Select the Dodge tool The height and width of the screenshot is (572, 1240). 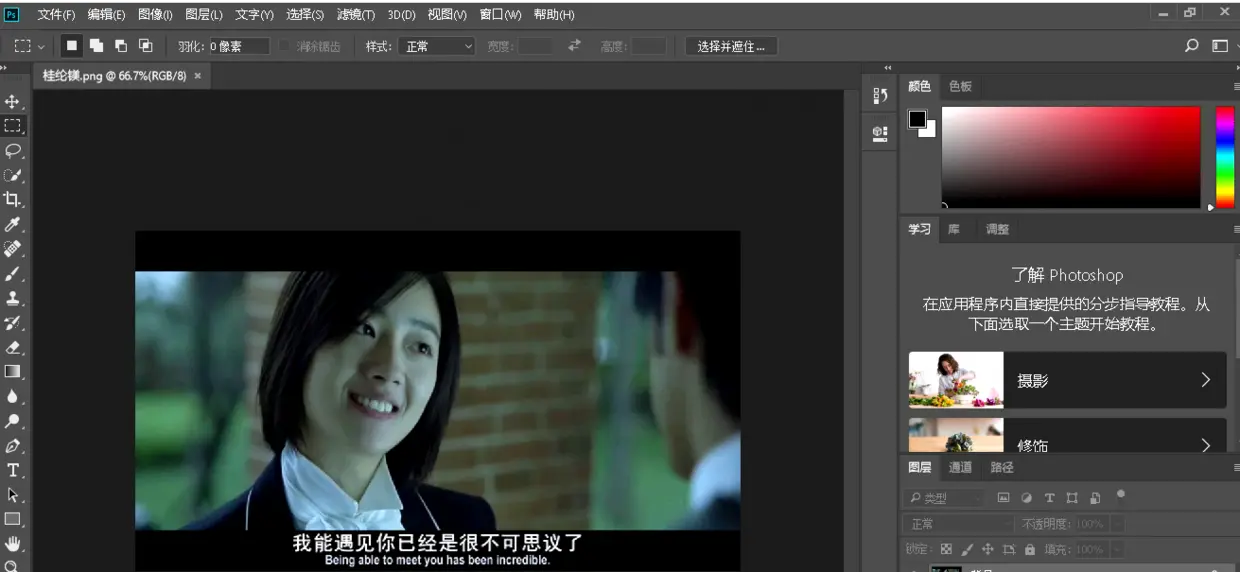12,420
